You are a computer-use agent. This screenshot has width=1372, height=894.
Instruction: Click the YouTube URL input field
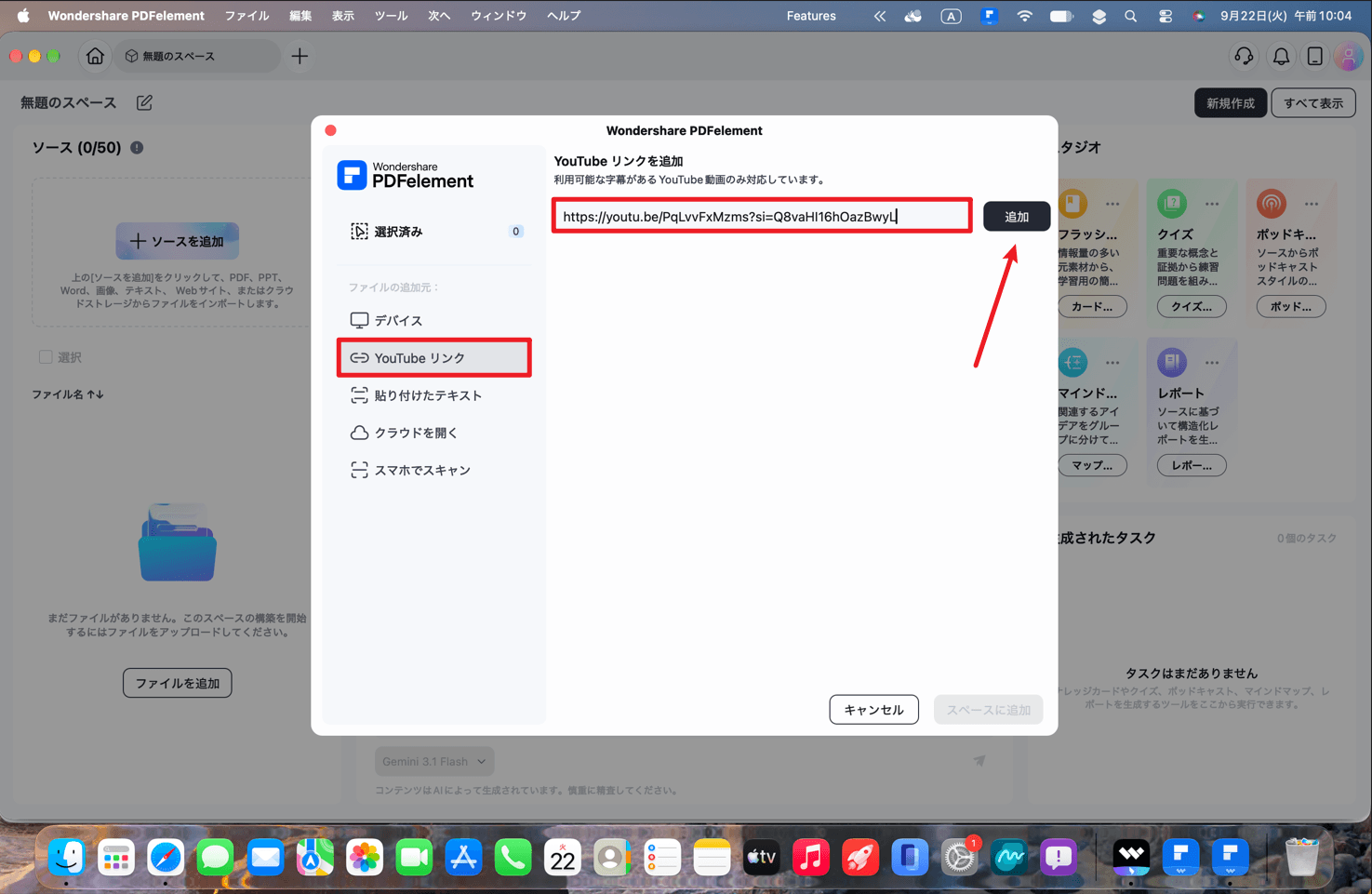coord(762,216)
